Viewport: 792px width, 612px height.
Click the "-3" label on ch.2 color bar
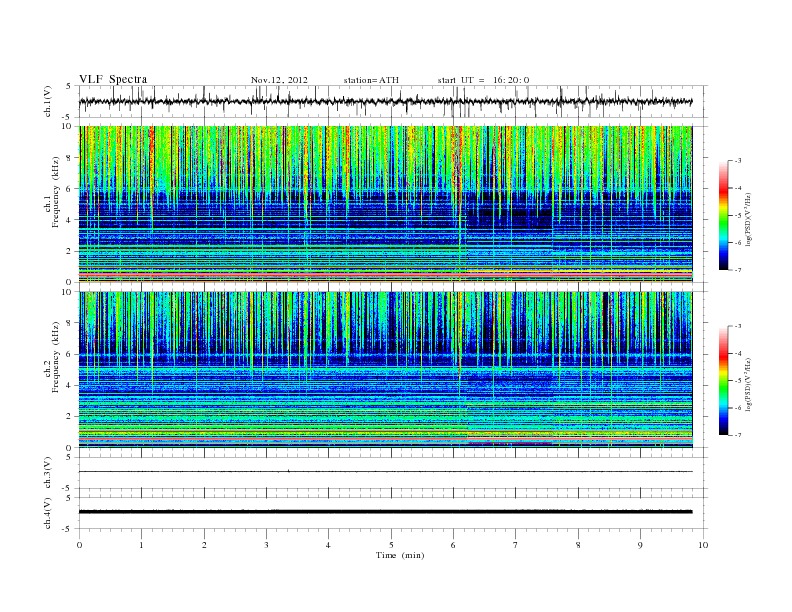pyautogui.click(x=738, y=326)
